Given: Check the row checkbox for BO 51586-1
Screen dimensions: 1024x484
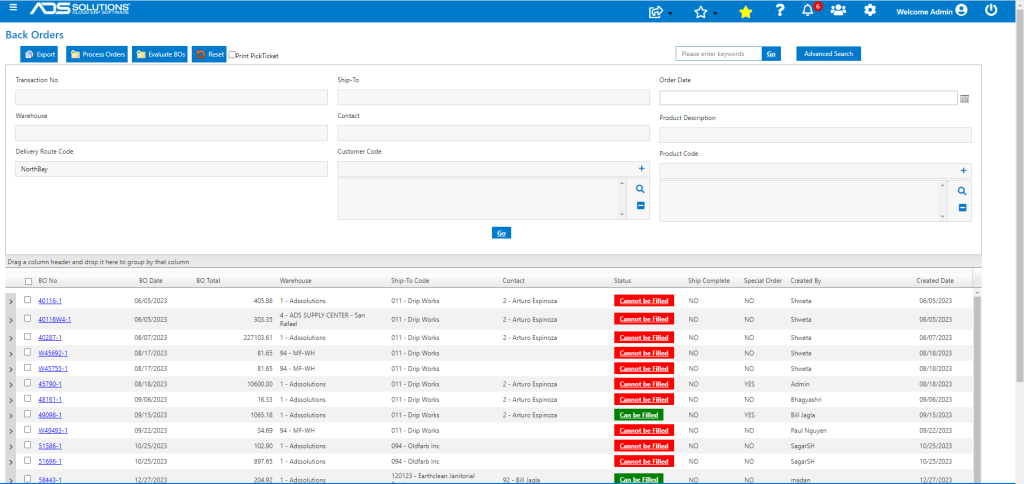Looking at the screenshot, I should pos(27,445).
